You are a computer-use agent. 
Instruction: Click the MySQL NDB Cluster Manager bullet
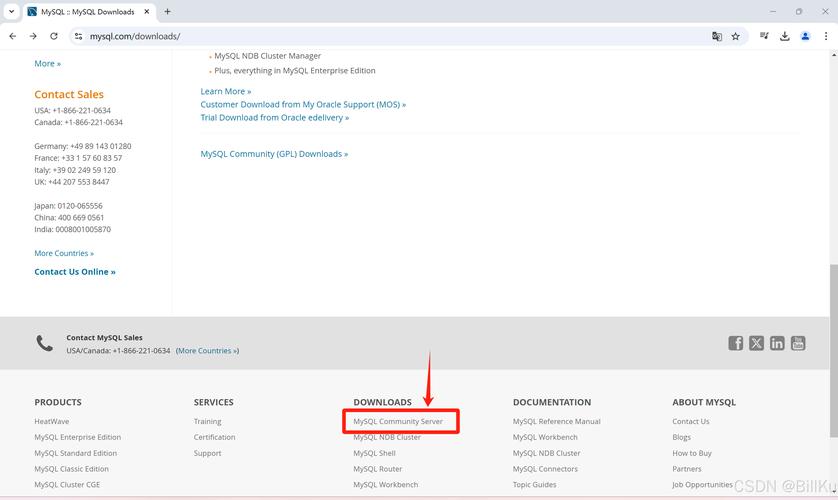268,56
